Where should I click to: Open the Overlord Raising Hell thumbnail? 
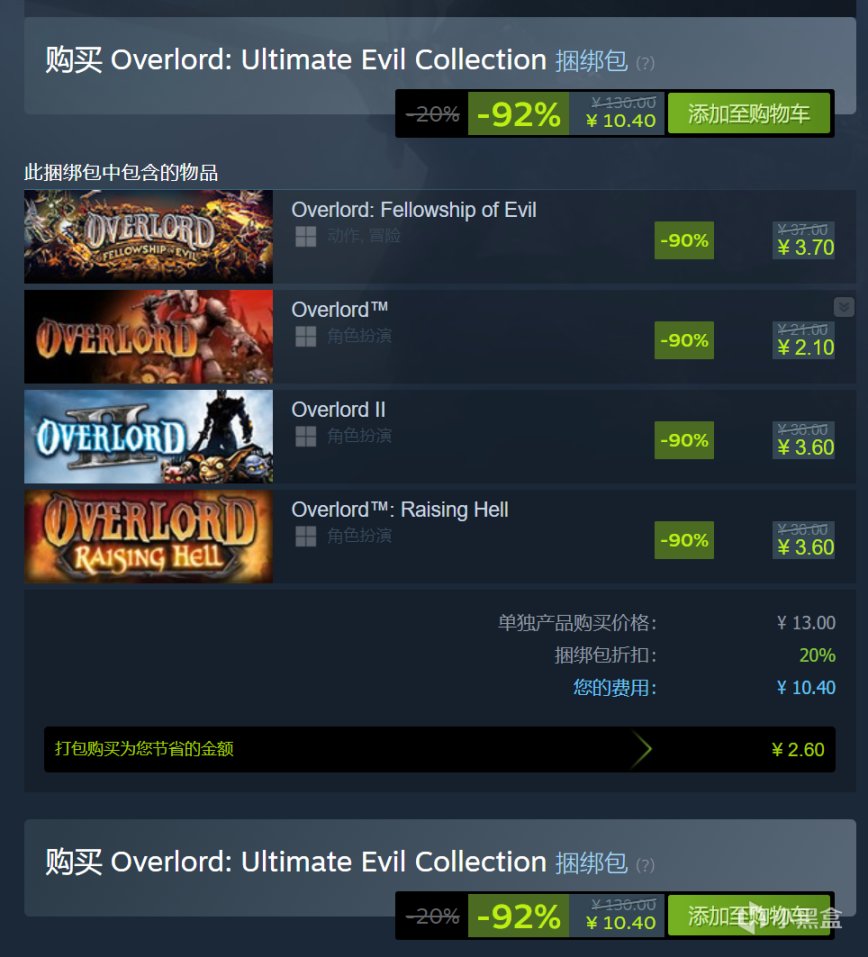tap(148, 536)
